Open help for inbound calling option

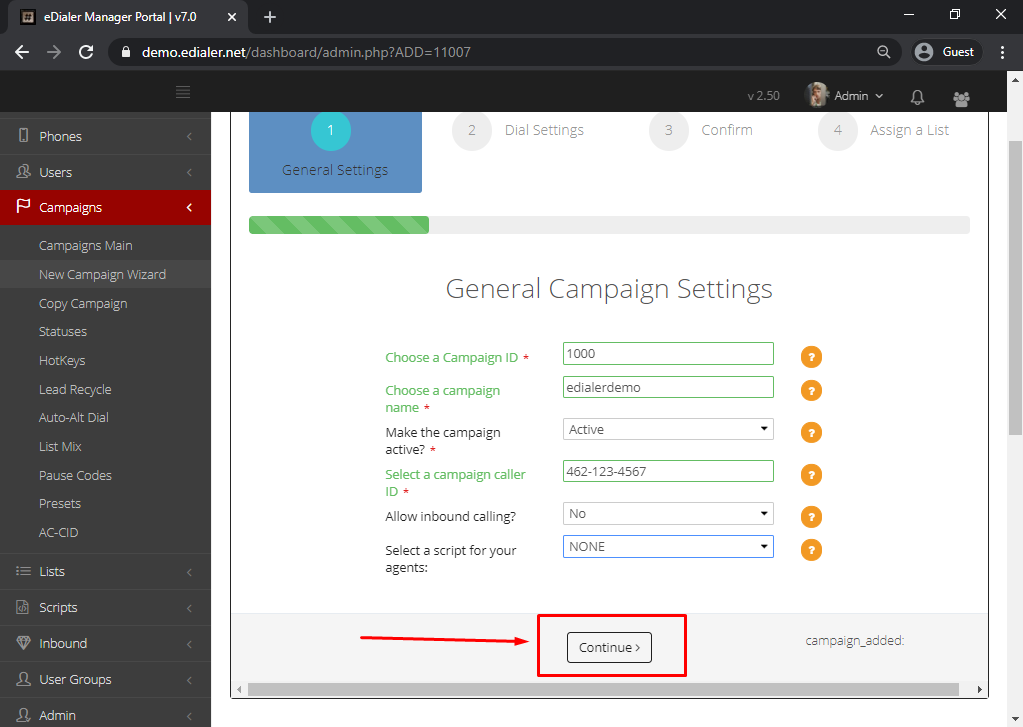(811, 517)
